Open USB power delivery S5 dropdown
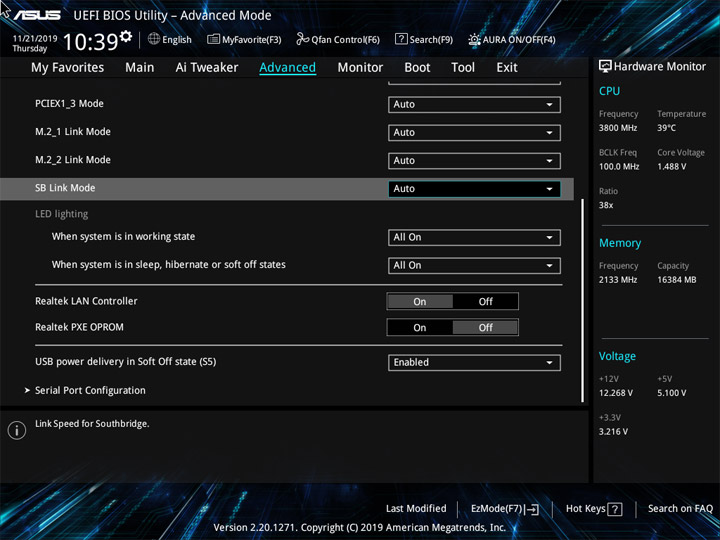The width and height of the screenshot is (720, 540). tap(474, 362)
